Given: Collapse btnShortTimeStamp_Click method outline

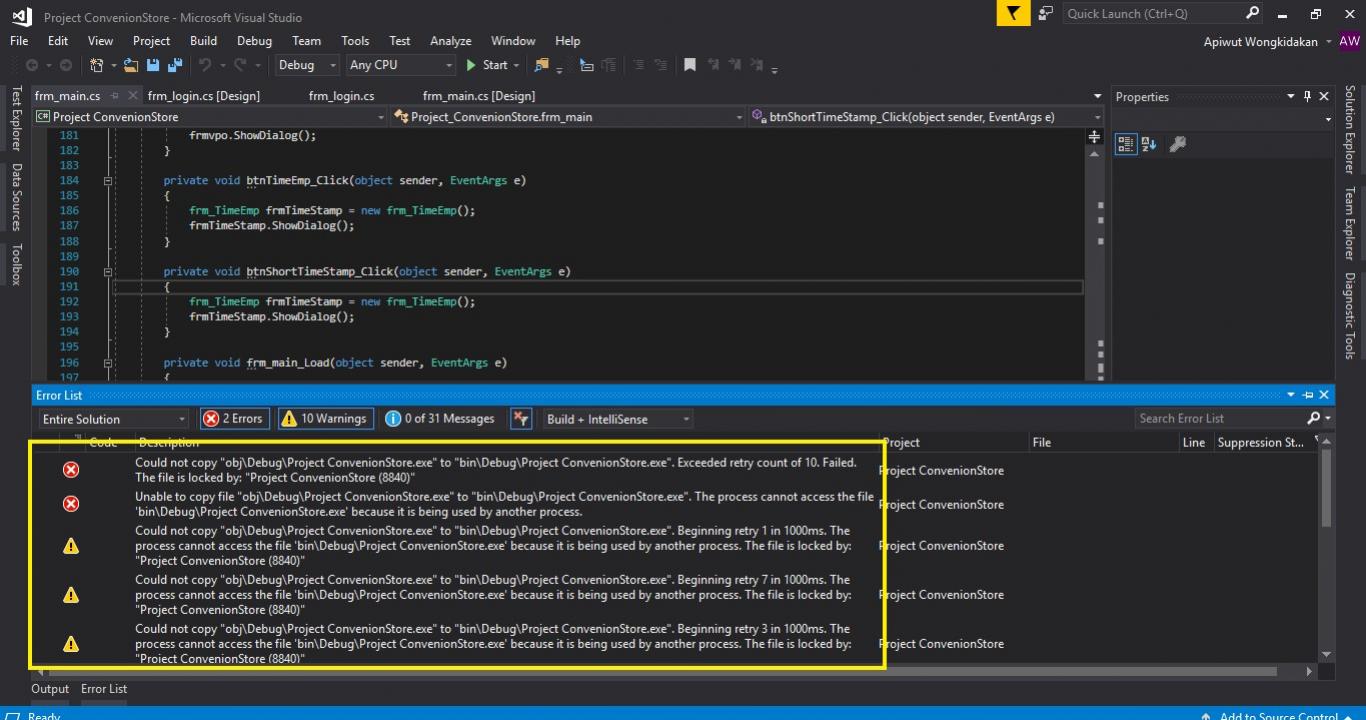Looking at the screenshot, I should 106,272.
